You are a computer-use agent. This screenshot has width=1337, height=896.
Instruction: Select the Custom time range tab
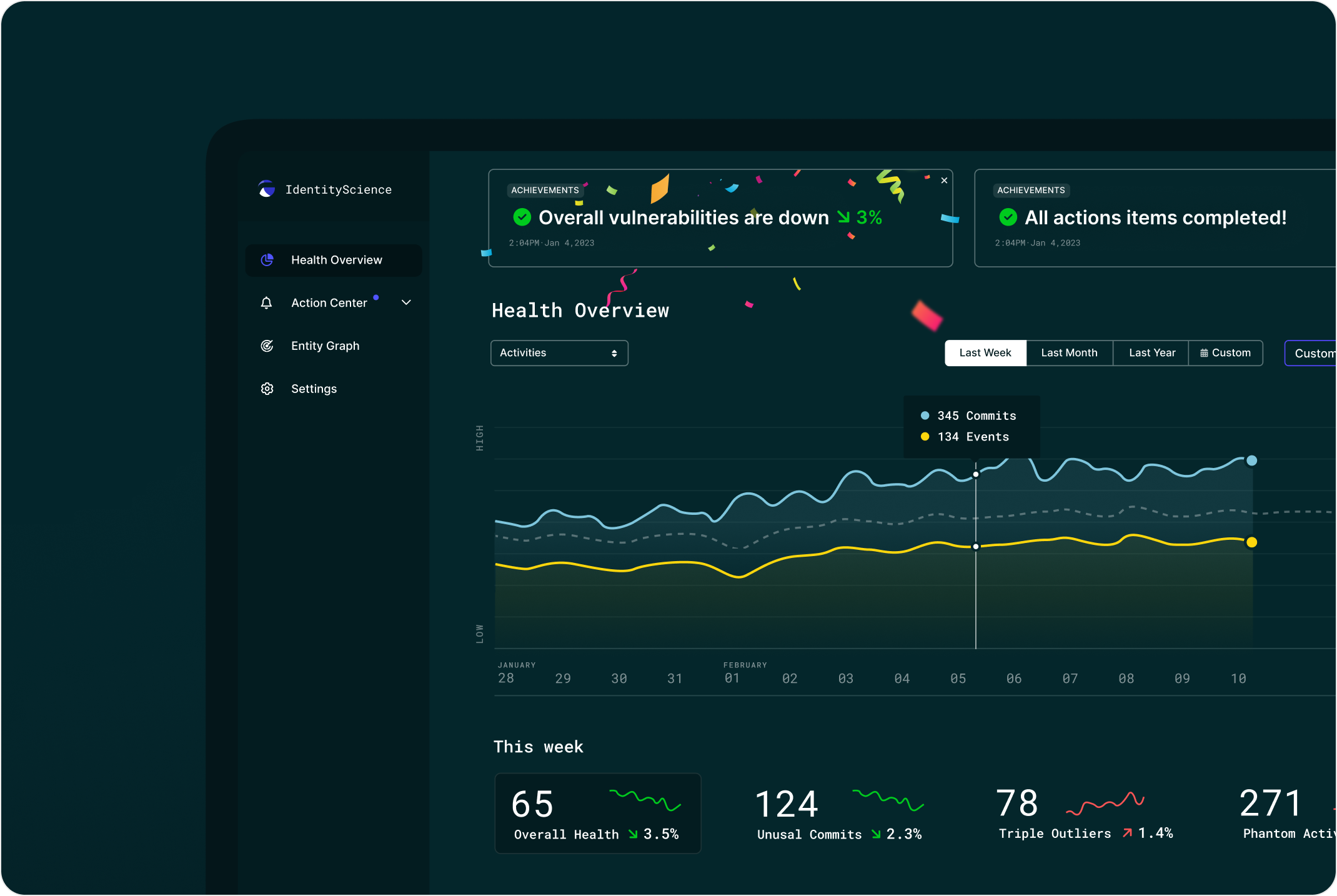[1225, 353]
